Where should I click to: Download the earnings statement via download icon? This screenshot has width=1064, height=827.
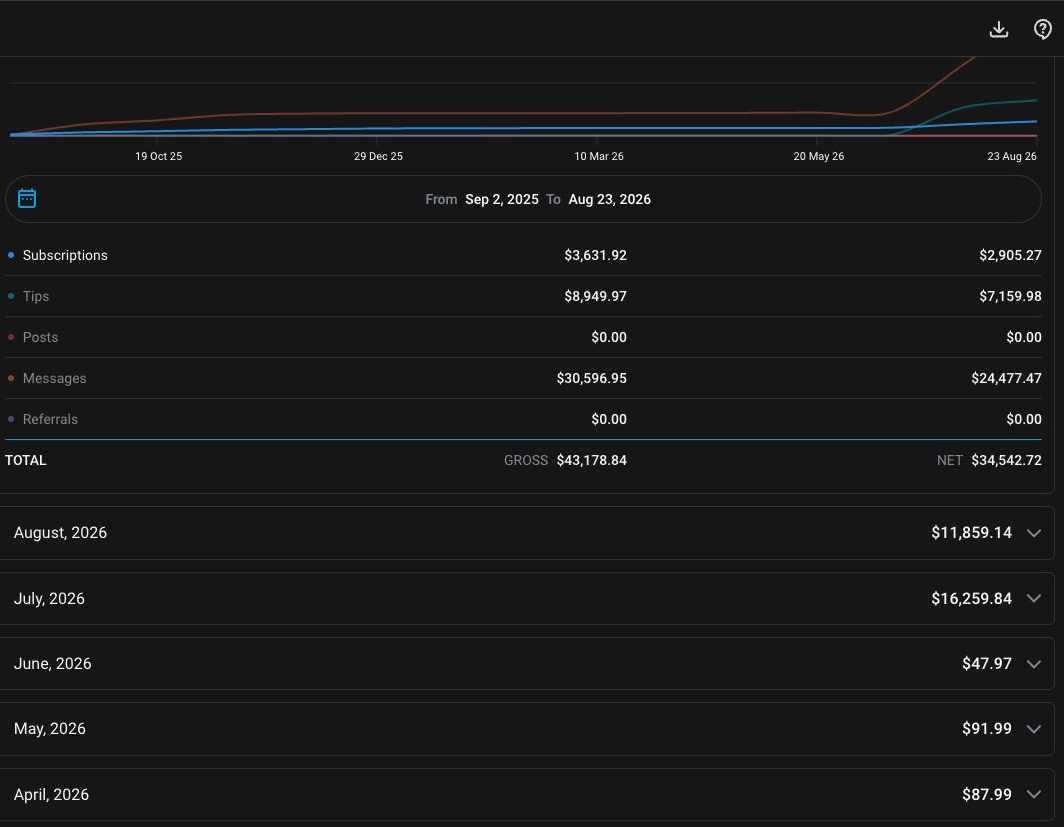click(999, 29)
